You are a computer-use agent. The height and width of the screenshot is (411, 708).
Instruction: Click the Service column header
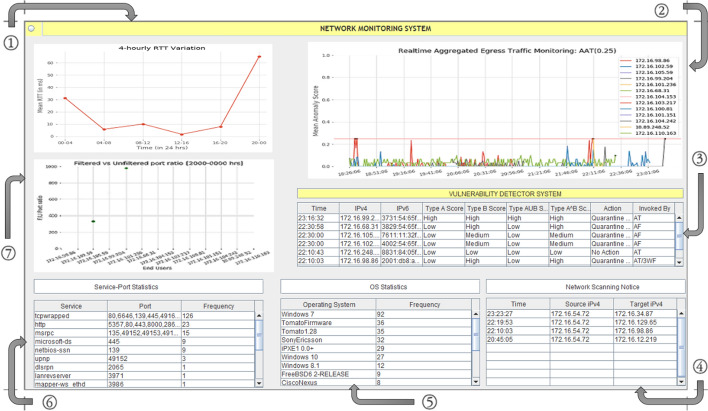click(71, 306)
